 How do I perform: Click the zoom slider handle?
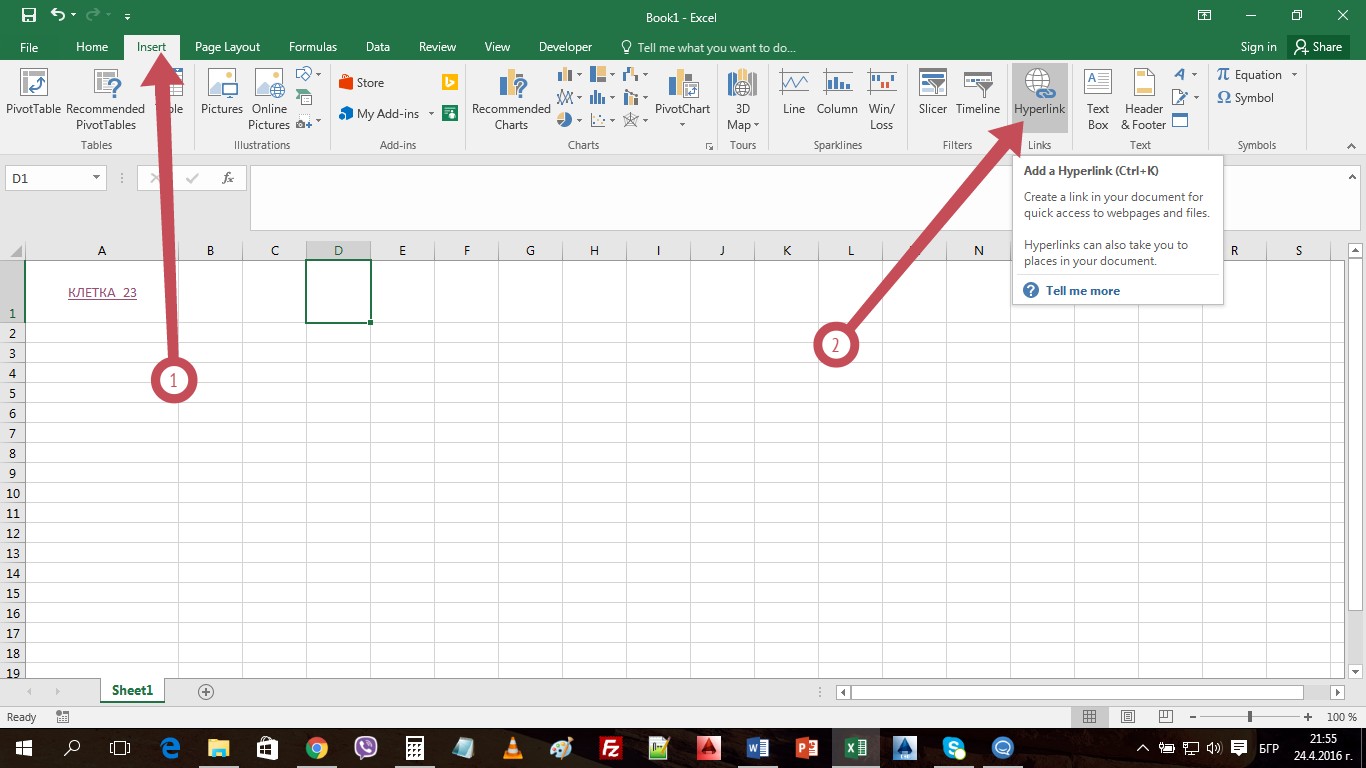(1249, 717)
